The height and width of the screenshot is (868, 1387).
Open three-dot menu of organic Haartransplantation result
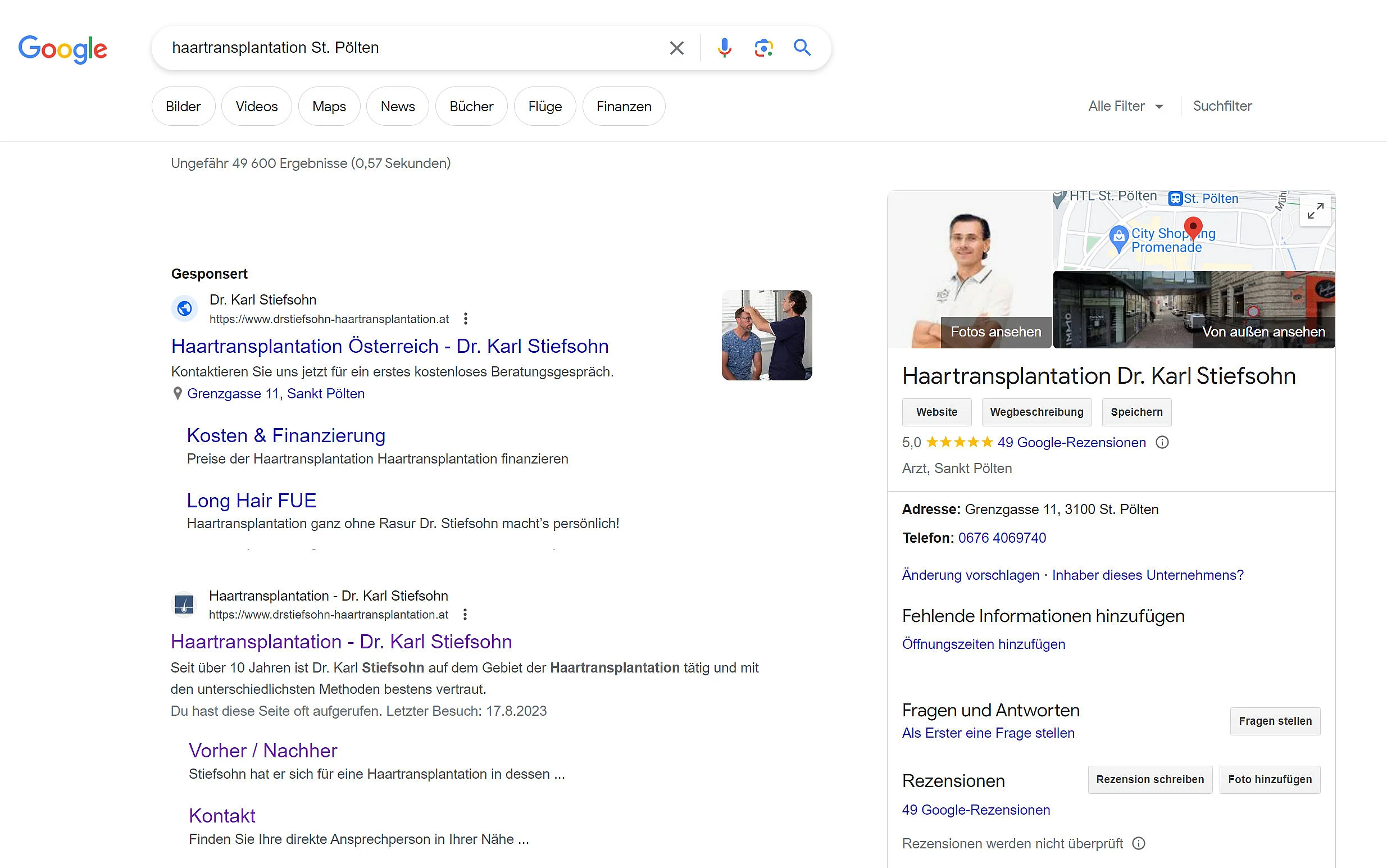click(465, 615)
